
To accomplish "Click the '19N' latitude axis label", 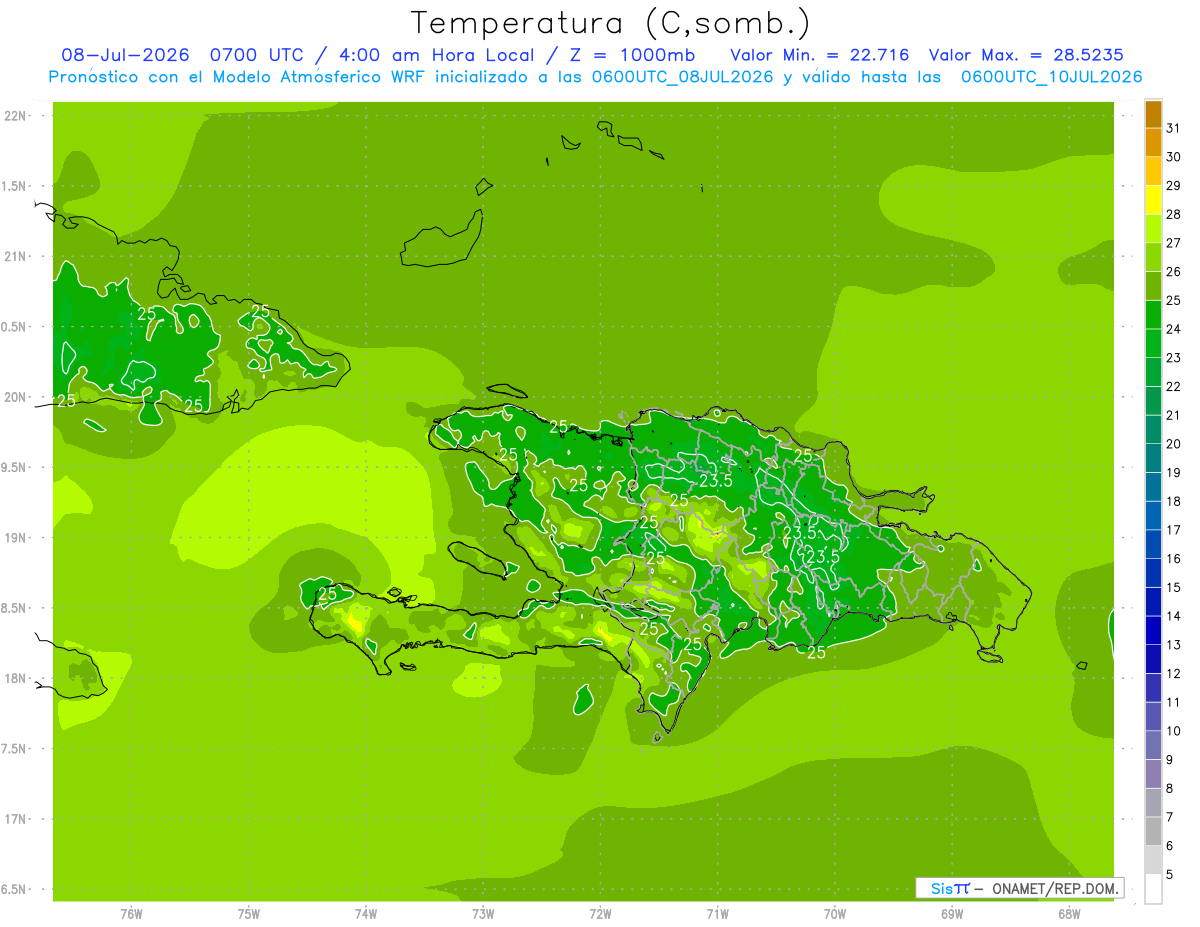I will [16, 538].
